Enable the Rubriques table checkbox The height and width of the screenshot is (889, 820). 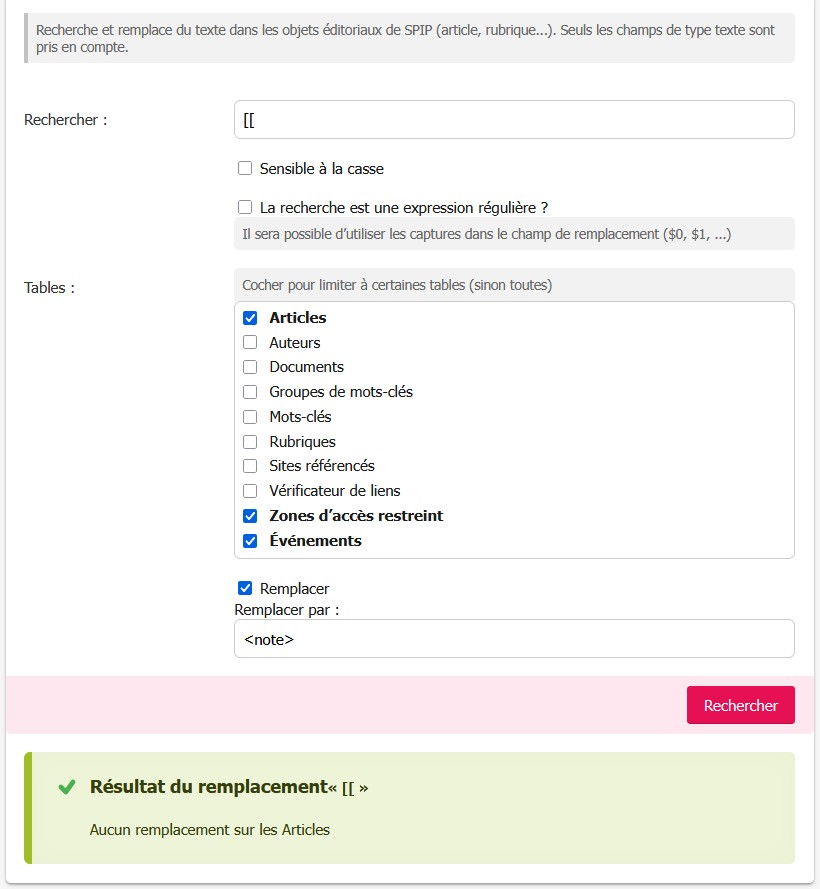tap(251, 442)
